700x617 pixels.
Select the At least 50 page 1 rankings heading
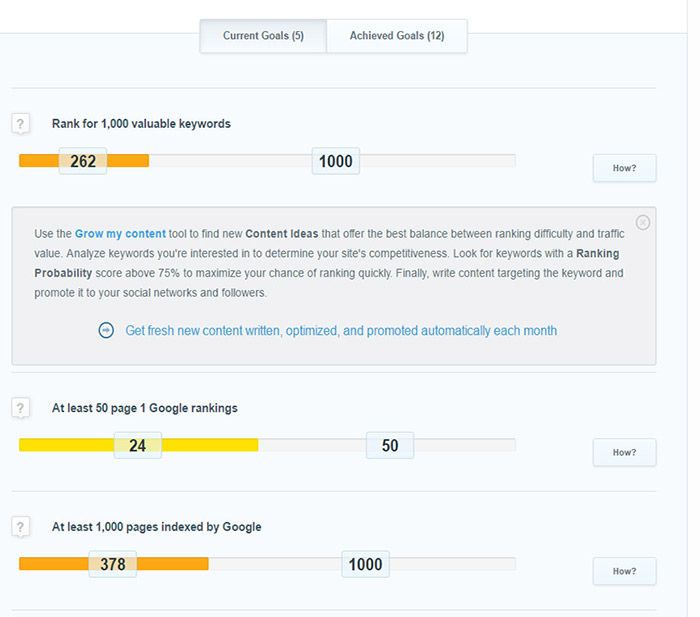pyautogui.click(x=145, y=408)
